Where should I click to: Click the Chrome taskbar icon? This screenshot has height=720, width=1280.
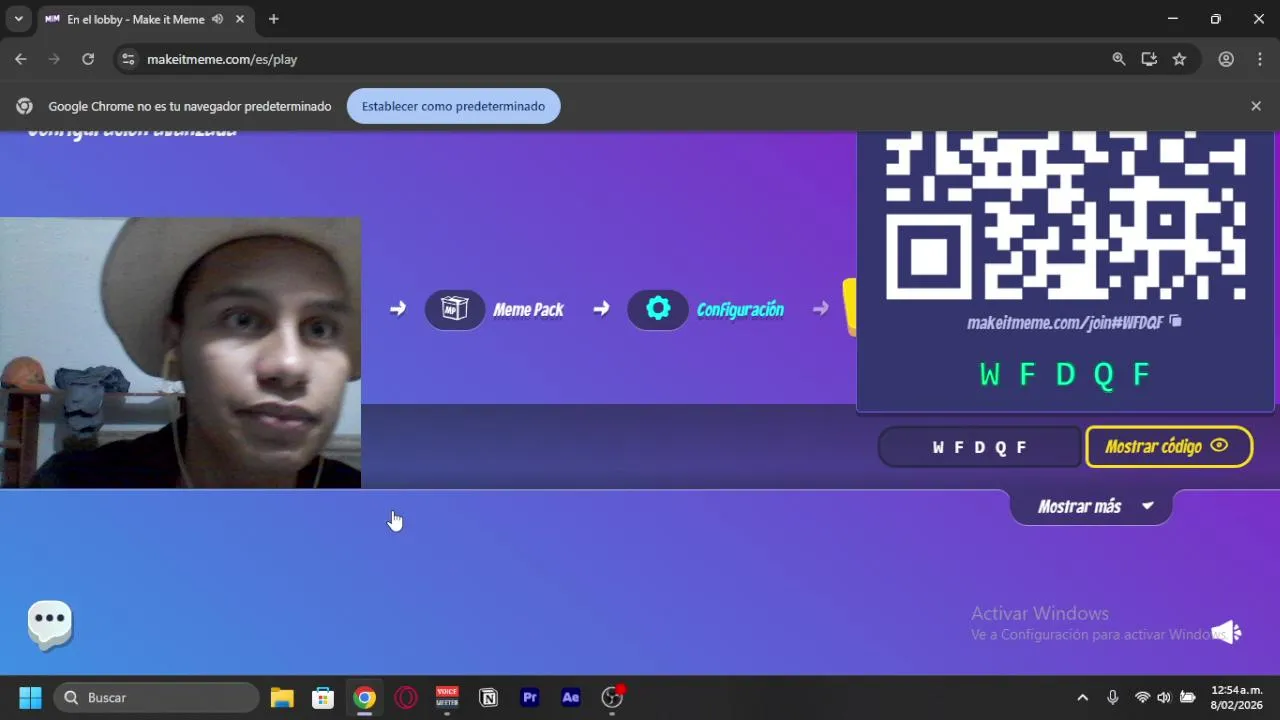364,697
